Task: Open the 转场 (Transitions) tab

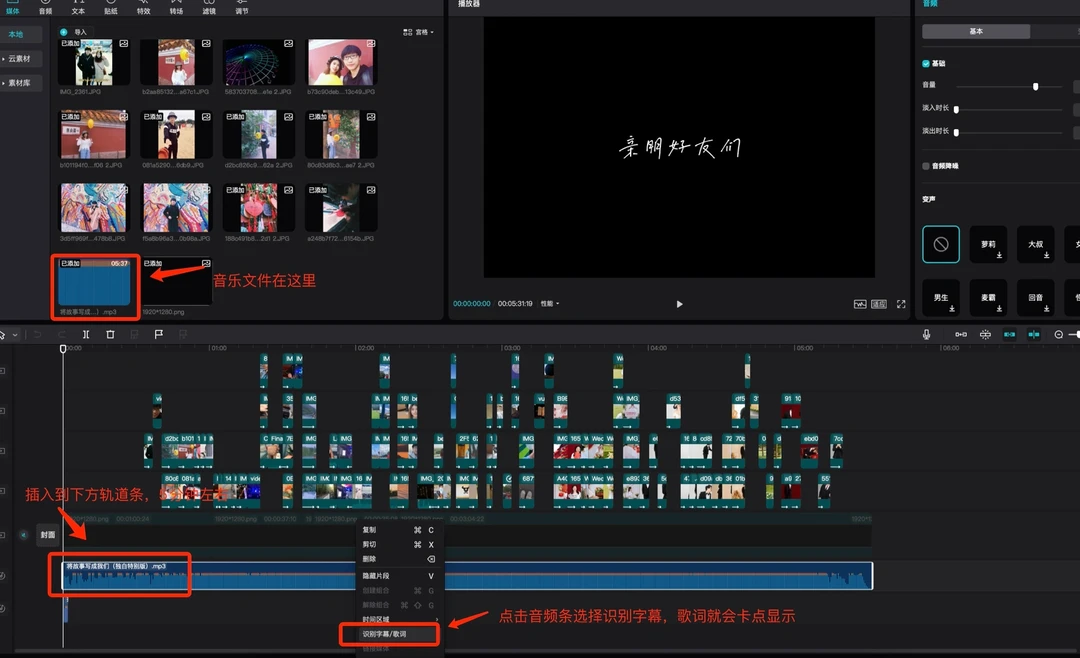Action: tap(176, 7)
